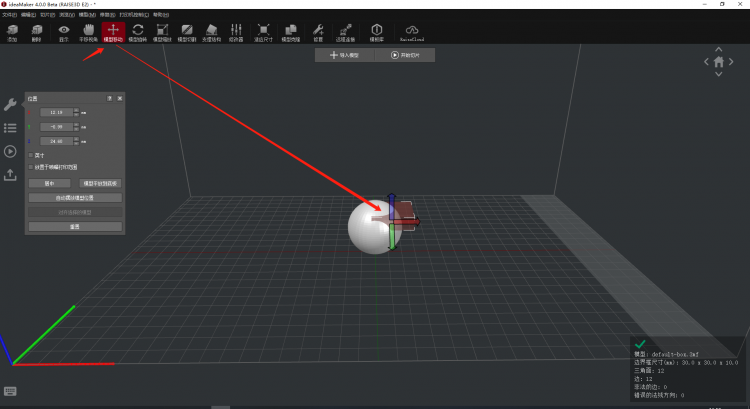The image size is (750, 409).
Task: Click the Start Slicing button (开始切片)
Action: point(406,56)
